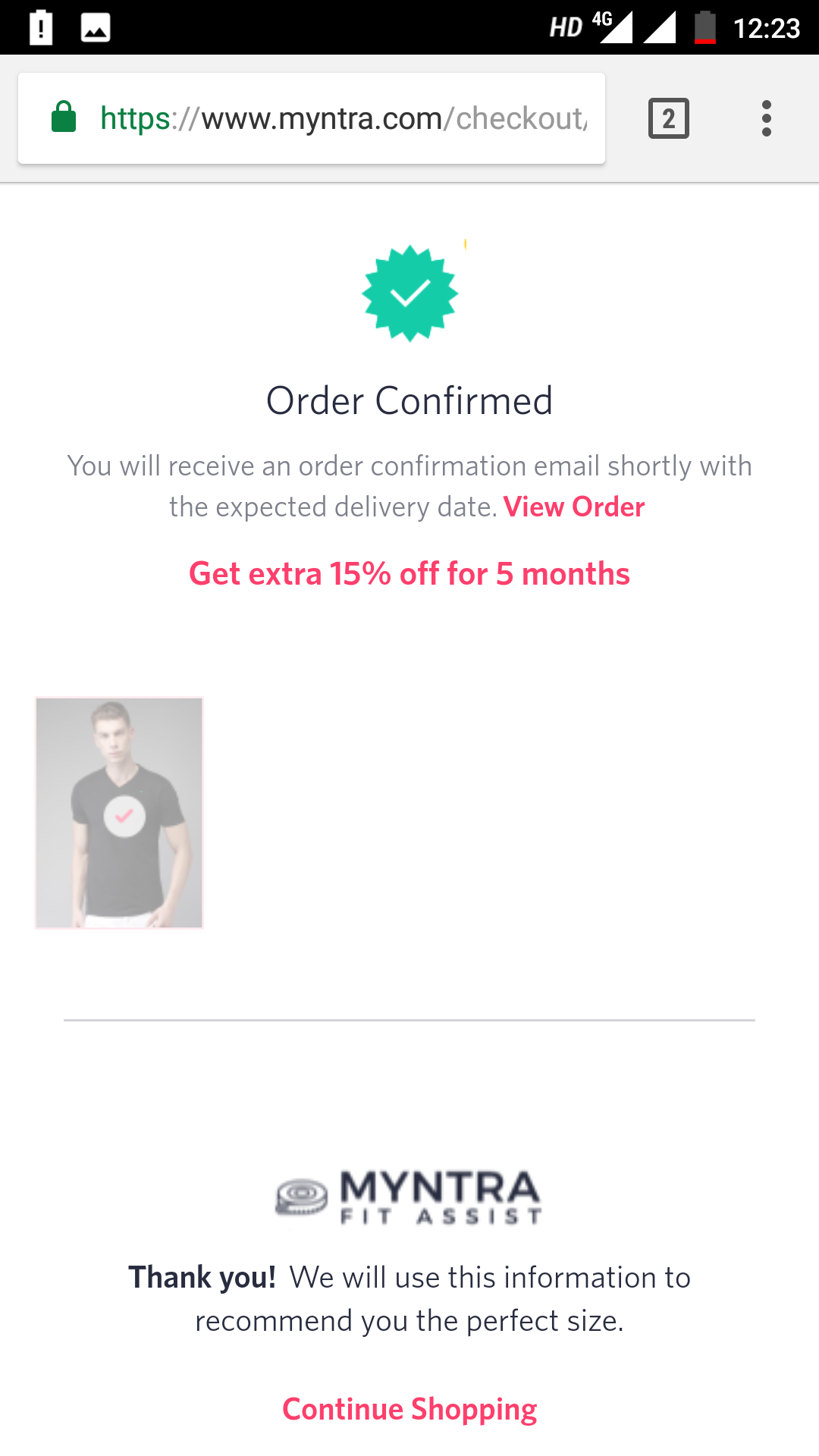Focus the myntra.com checkout address bar
The height and width of the screenshot is (1456, 819).
[343, 119]
